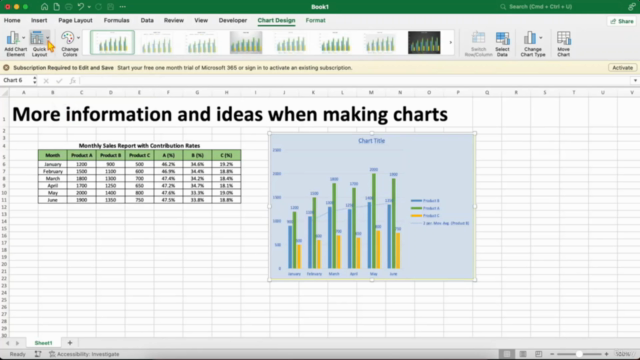Click the new document icon in title bar
This screenshot has width=640, height=360.
[56, 7]
